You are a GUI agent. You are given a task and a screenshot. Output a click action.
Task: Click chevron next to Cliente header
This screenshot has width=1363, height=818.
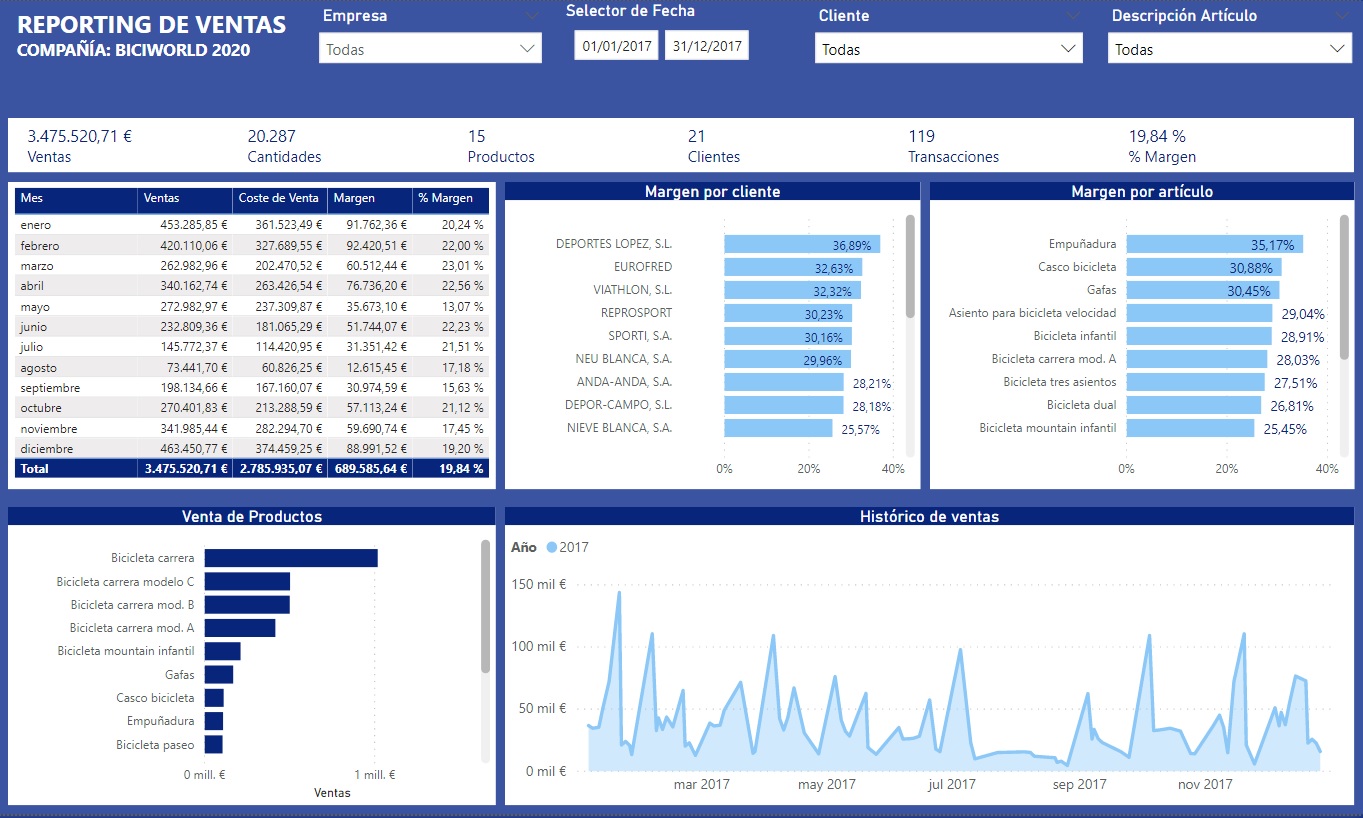[x=1073, y=17]
